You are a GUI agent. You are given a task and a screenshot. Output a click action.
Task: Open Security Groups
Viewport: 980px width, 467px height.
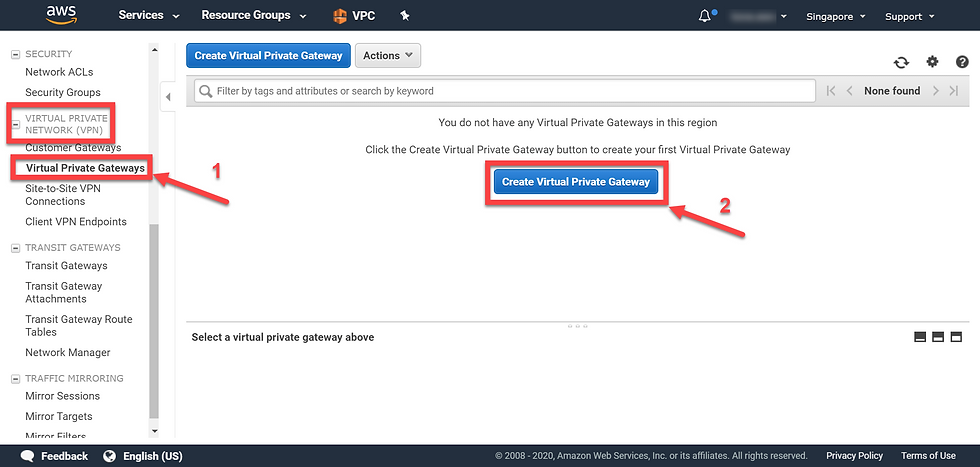click(x=62, y=92)
